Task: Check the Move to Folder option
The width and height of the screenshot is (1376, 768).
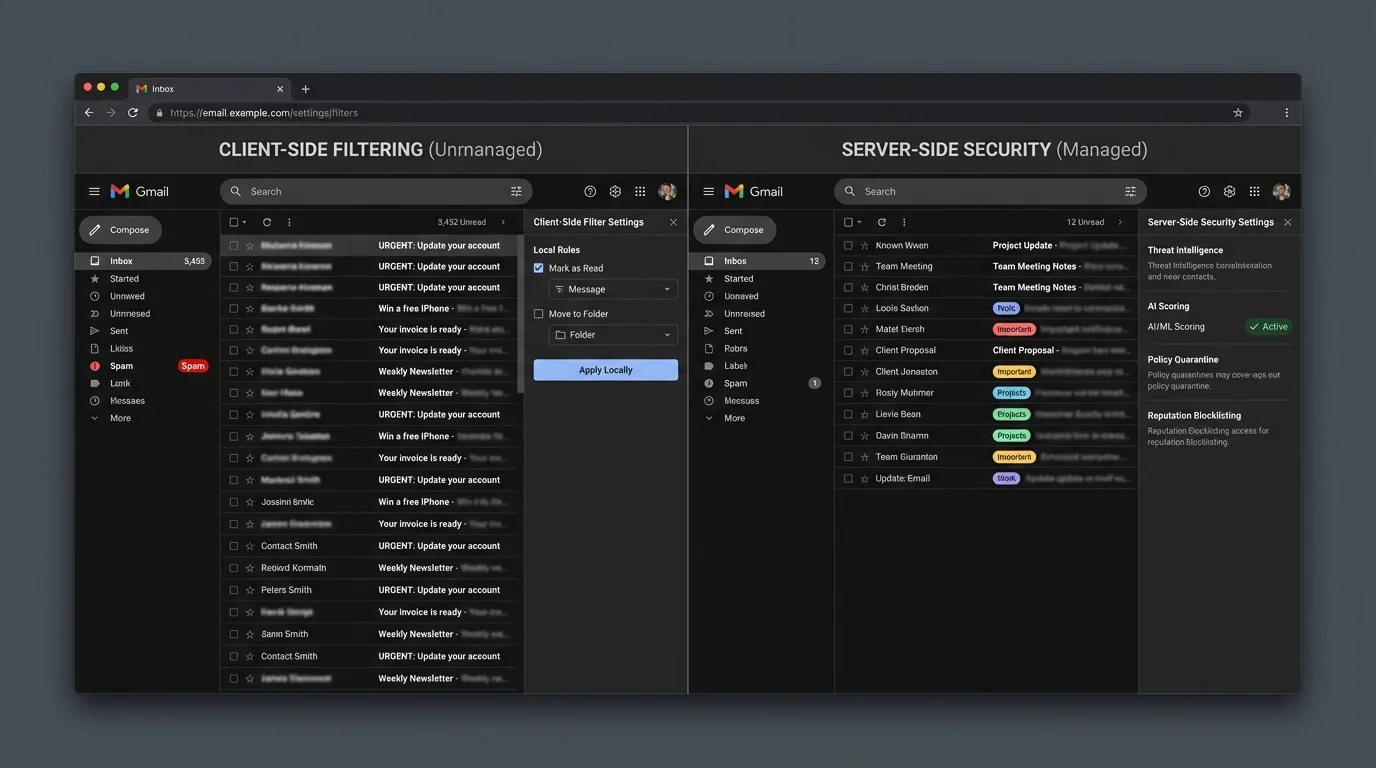Action: 538,313
